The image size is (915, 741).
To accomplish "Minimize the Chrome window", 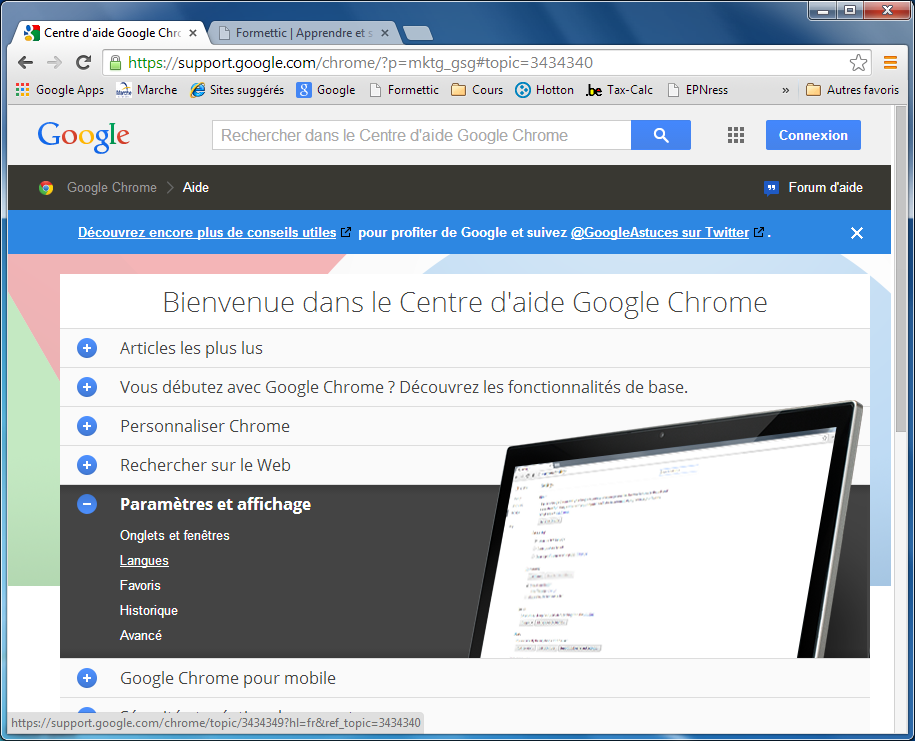I will (x=823, y=11).
